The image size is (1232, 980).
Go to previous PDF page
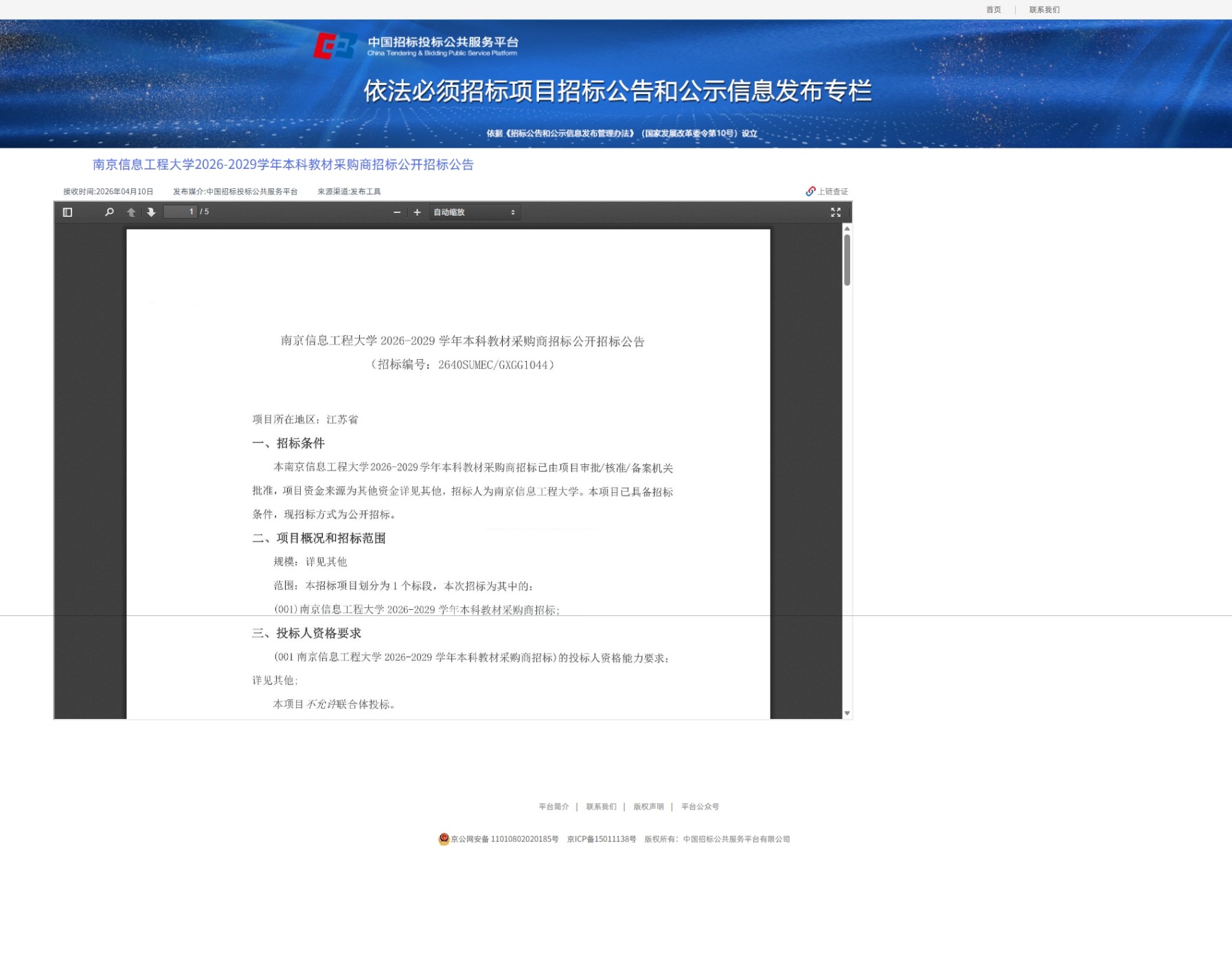click(131, 212)
